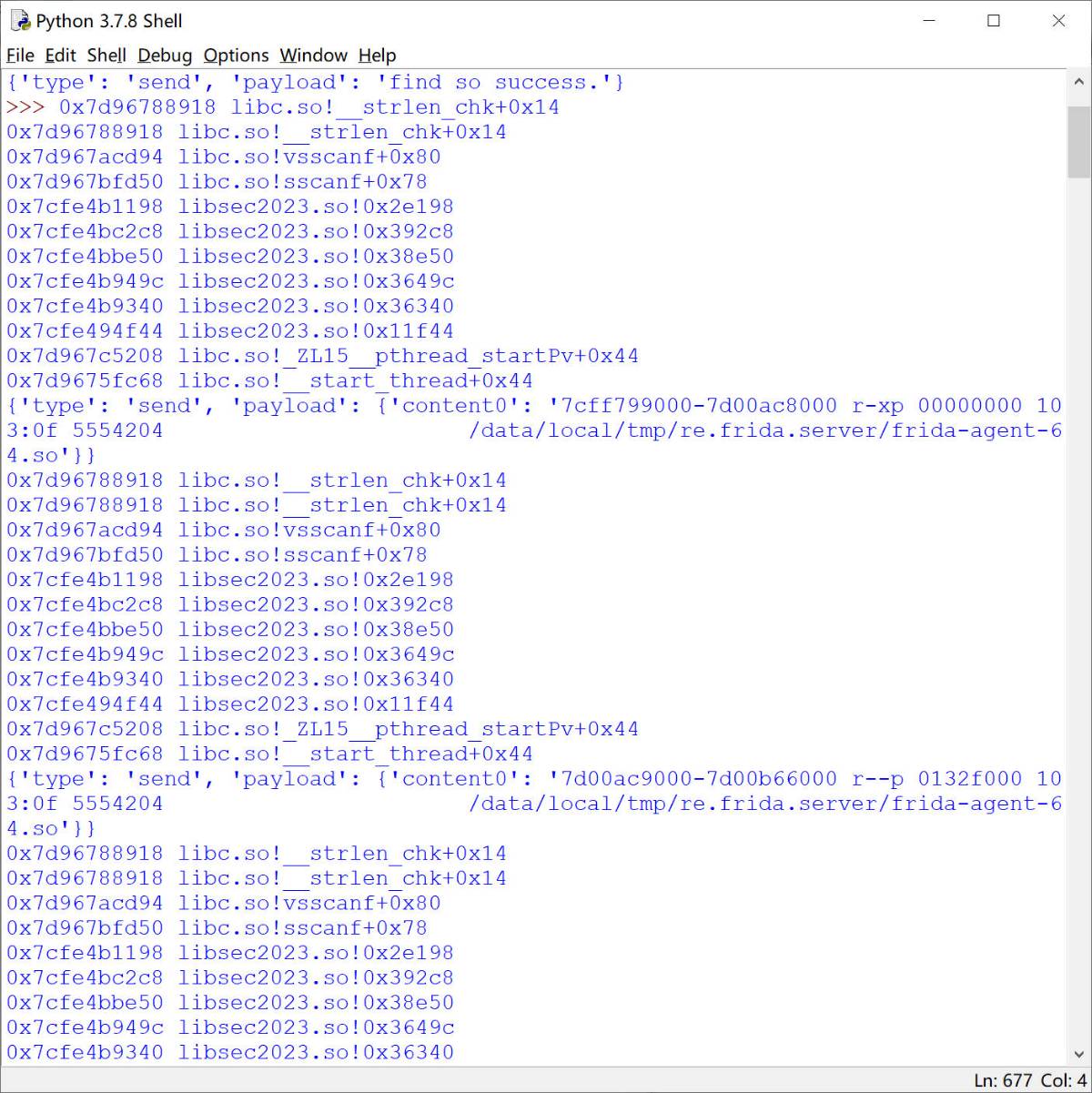Click the first 'libsec2023.so!0x392c8' line
This screenshot has height=1093, width=1092.
point(230,231)
